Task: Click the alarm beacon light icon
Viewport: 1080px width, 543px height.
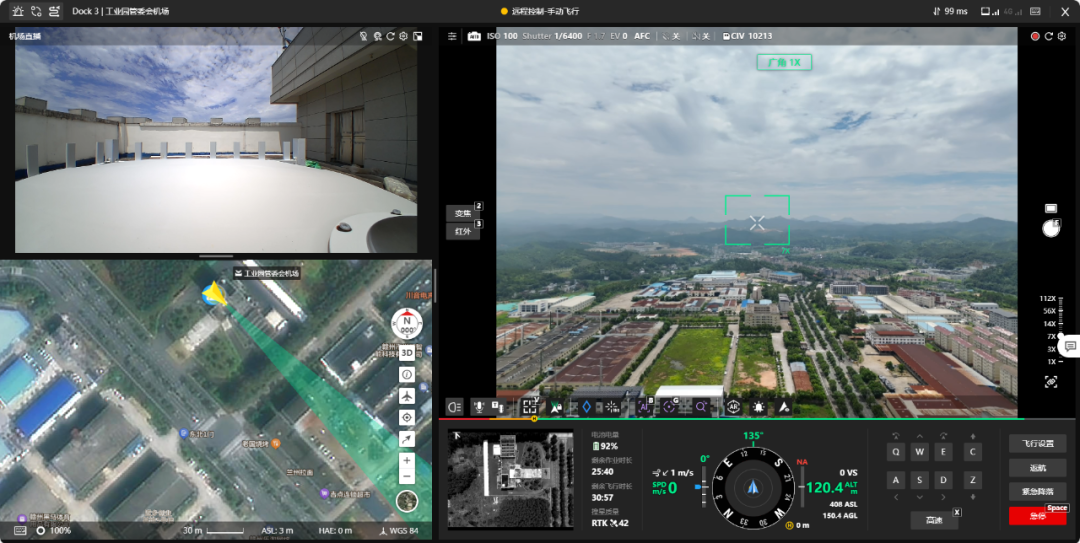Action: click(758, 407)
